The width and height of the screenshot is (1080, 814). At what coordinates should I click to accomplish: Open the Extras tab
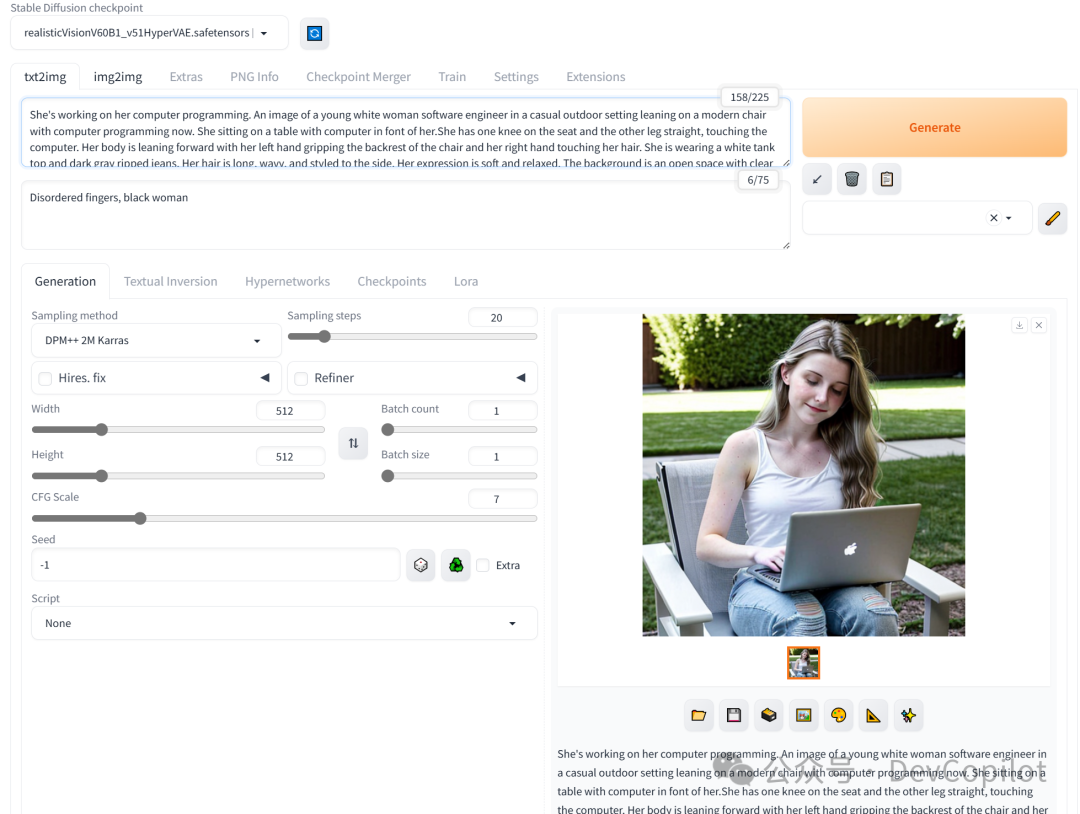186,76
